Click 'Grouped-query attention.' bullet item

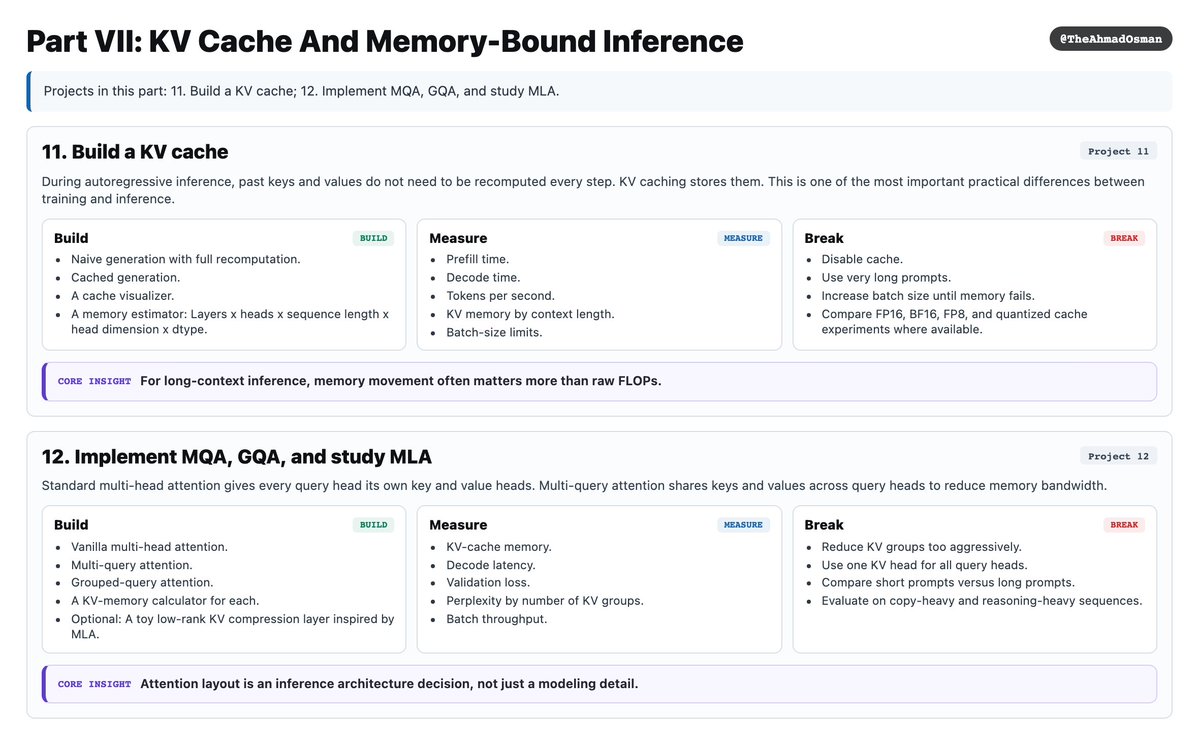(x=142, y=582)
